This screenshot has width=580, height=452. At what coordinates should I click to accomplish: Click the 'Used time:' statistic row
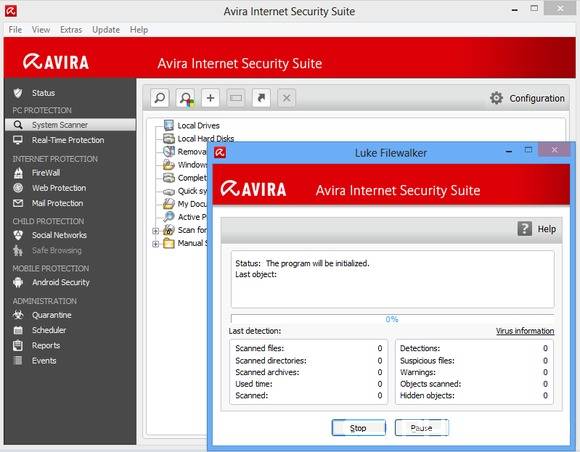[x=309, y=384]
